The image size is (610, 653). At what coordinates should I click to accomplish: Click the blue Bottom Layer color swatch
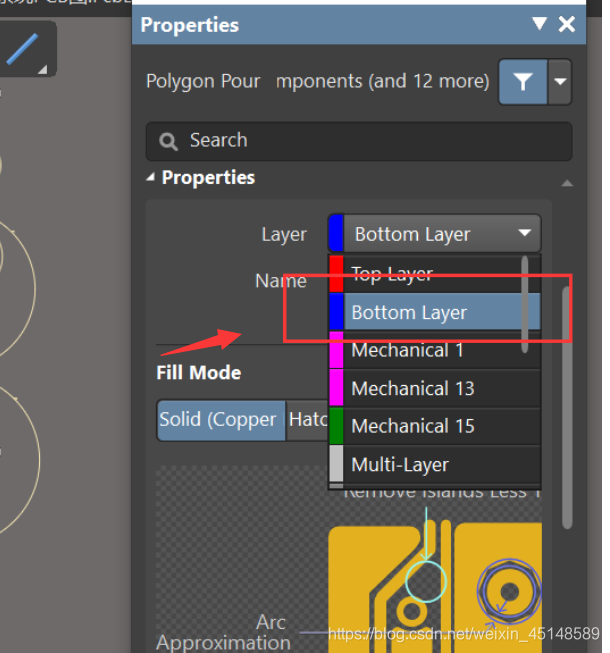336,312
